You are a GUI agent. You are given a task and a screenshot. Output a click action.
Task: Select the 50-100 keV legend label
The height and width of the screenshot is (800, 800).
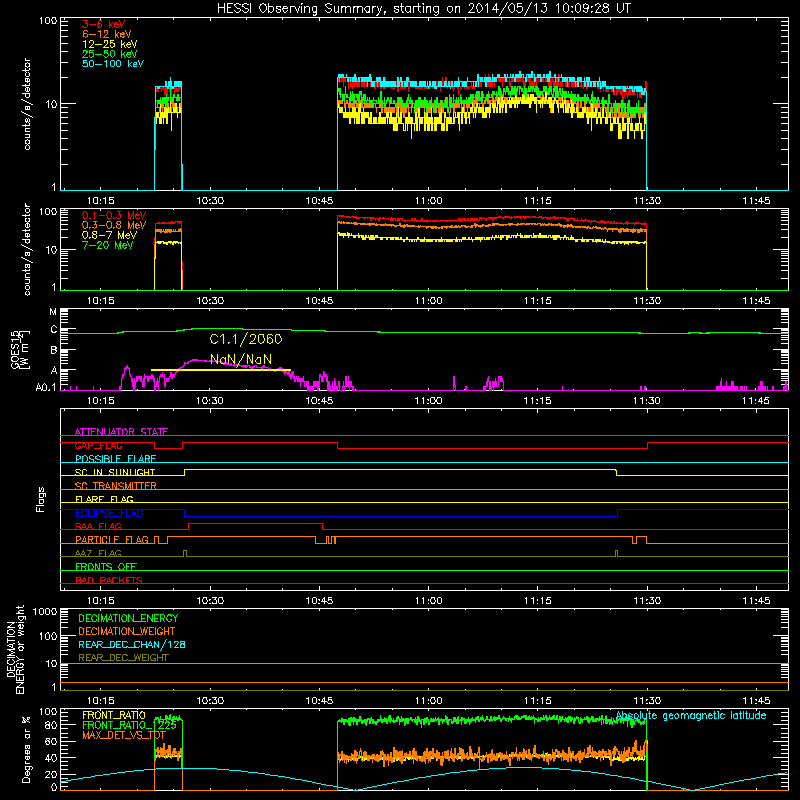112,64
